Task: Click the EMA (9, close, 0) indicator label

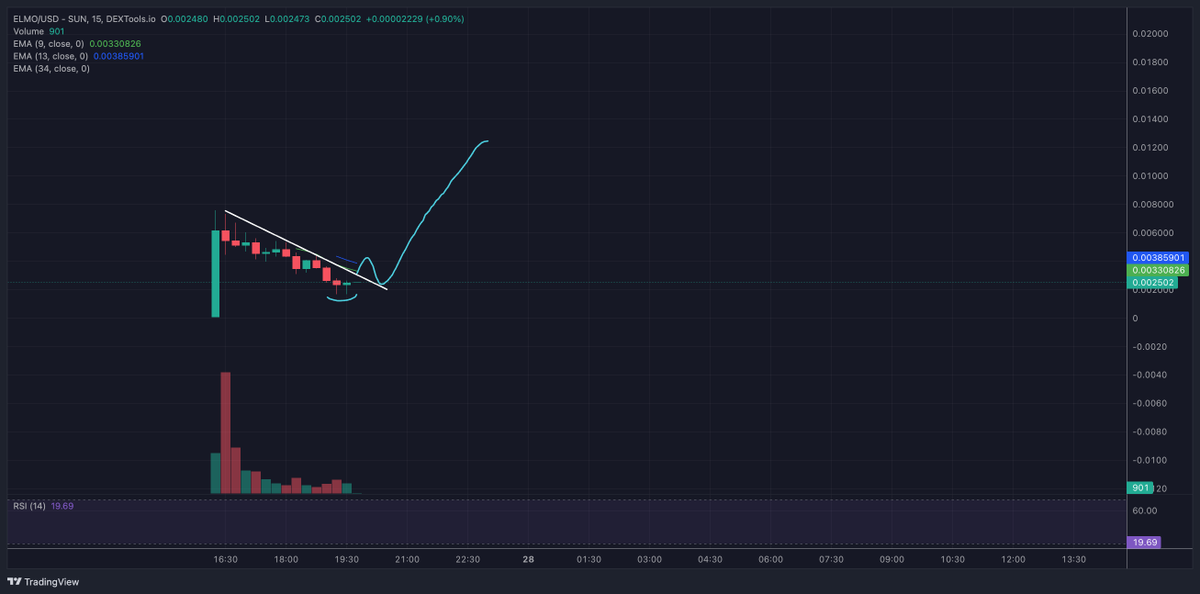Action: (x=50, y=44)
